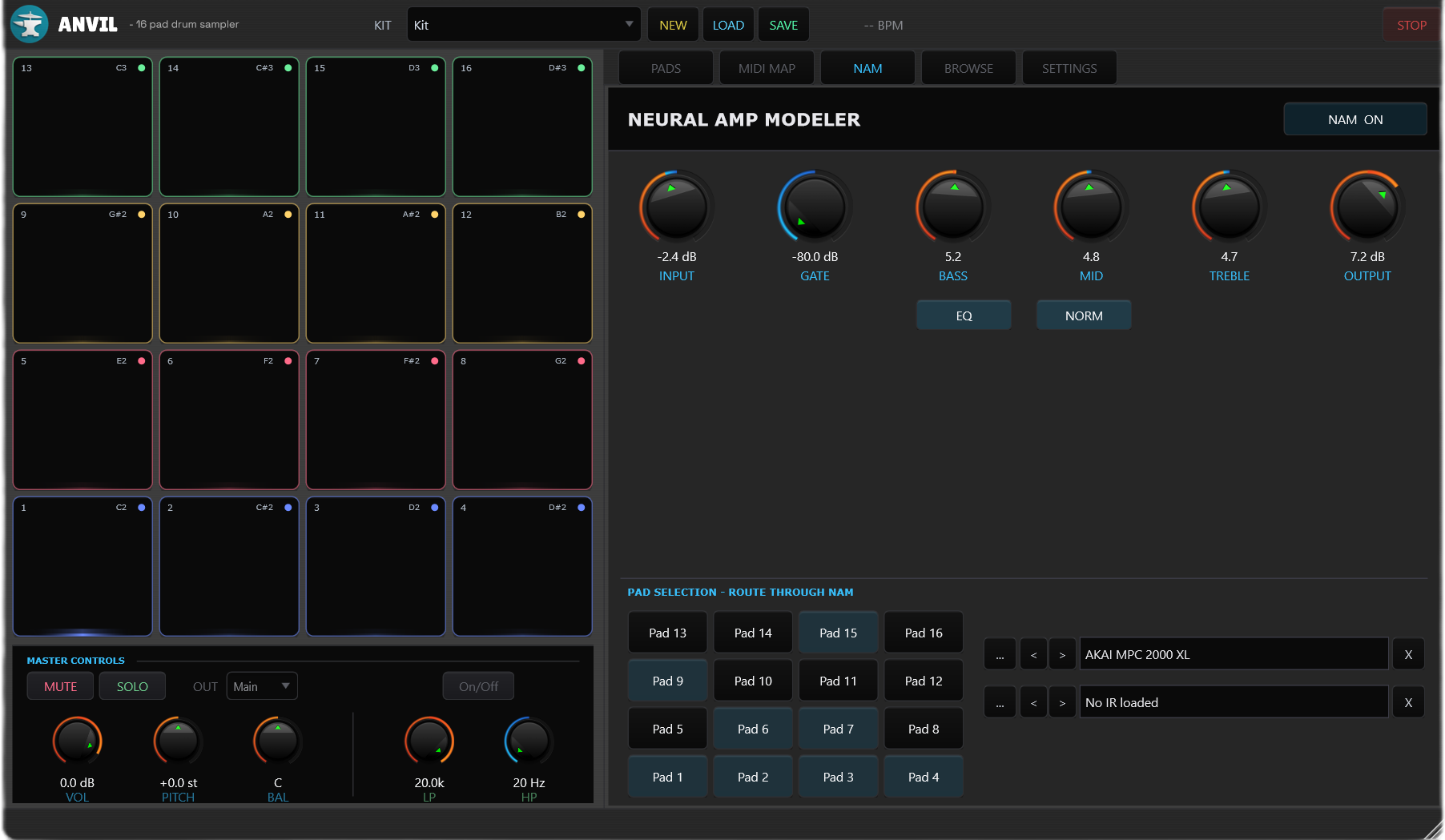The image size is (1445, 840).
Task: Trigger drum pad 1 (C2)
Action: click(x=83, y=566)
